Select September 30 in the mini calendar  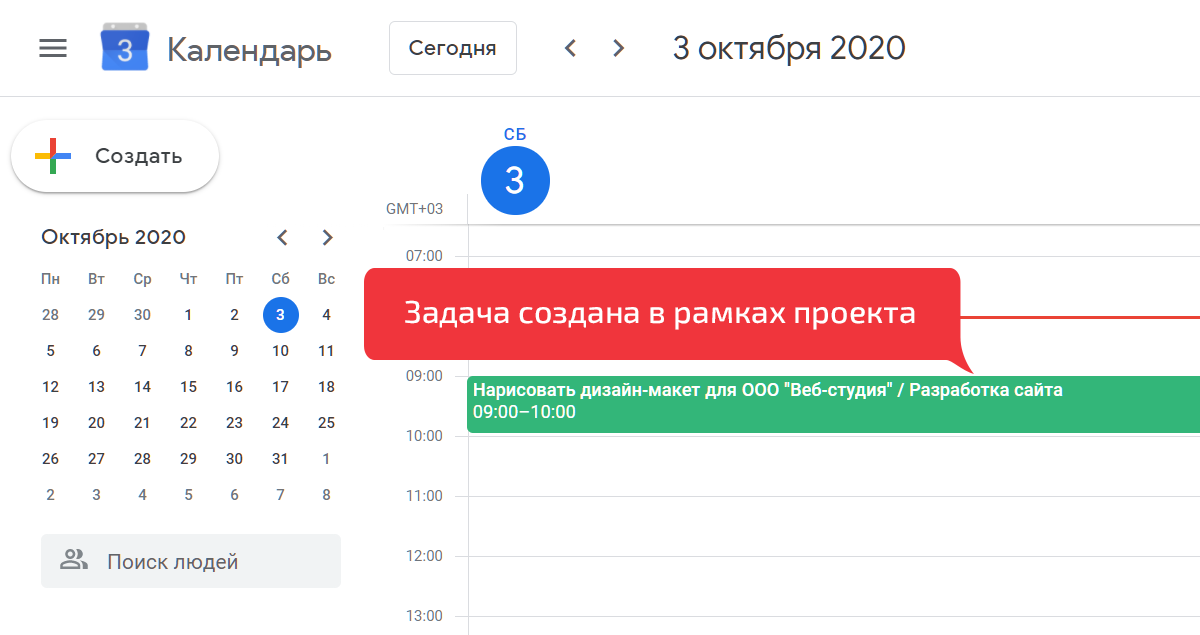[142, 315]
